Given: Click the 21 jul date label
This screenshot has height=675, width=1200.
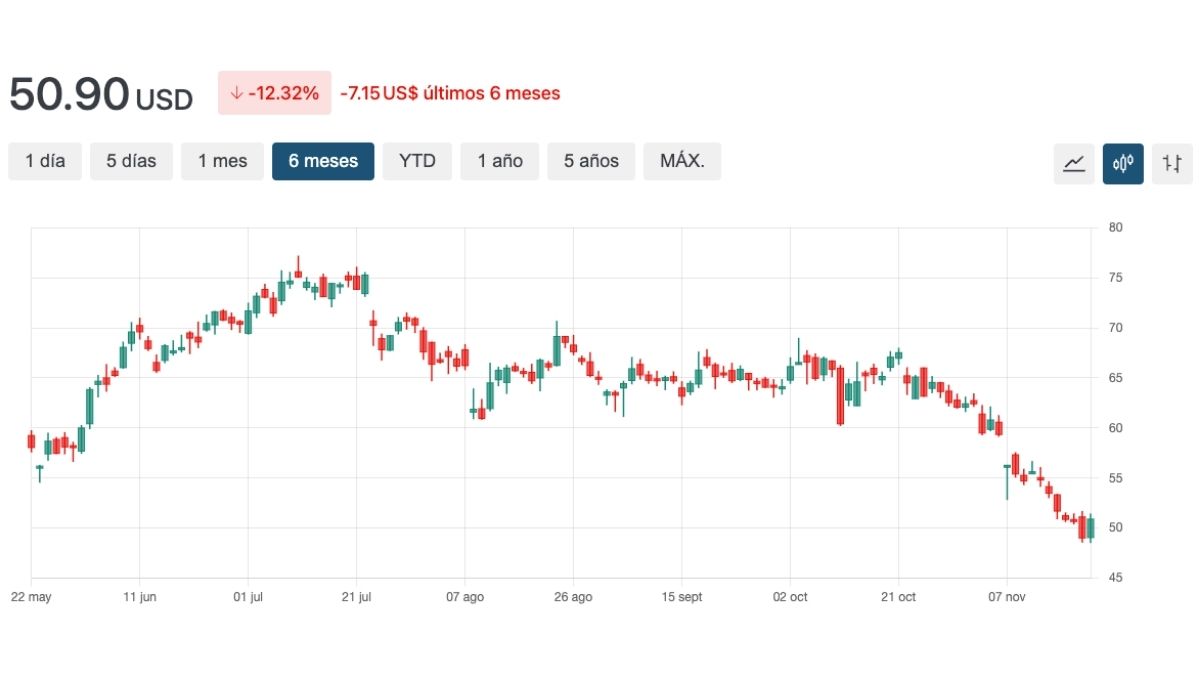Looking at the screenshot, I should point(357,597).
